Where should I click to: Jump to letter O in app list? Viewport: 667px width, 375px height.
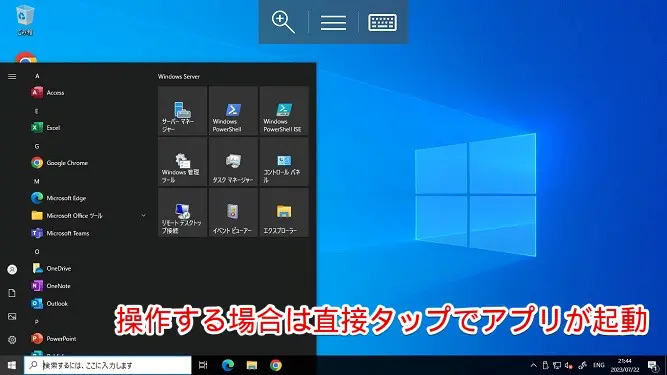click(x=37, y=251)
